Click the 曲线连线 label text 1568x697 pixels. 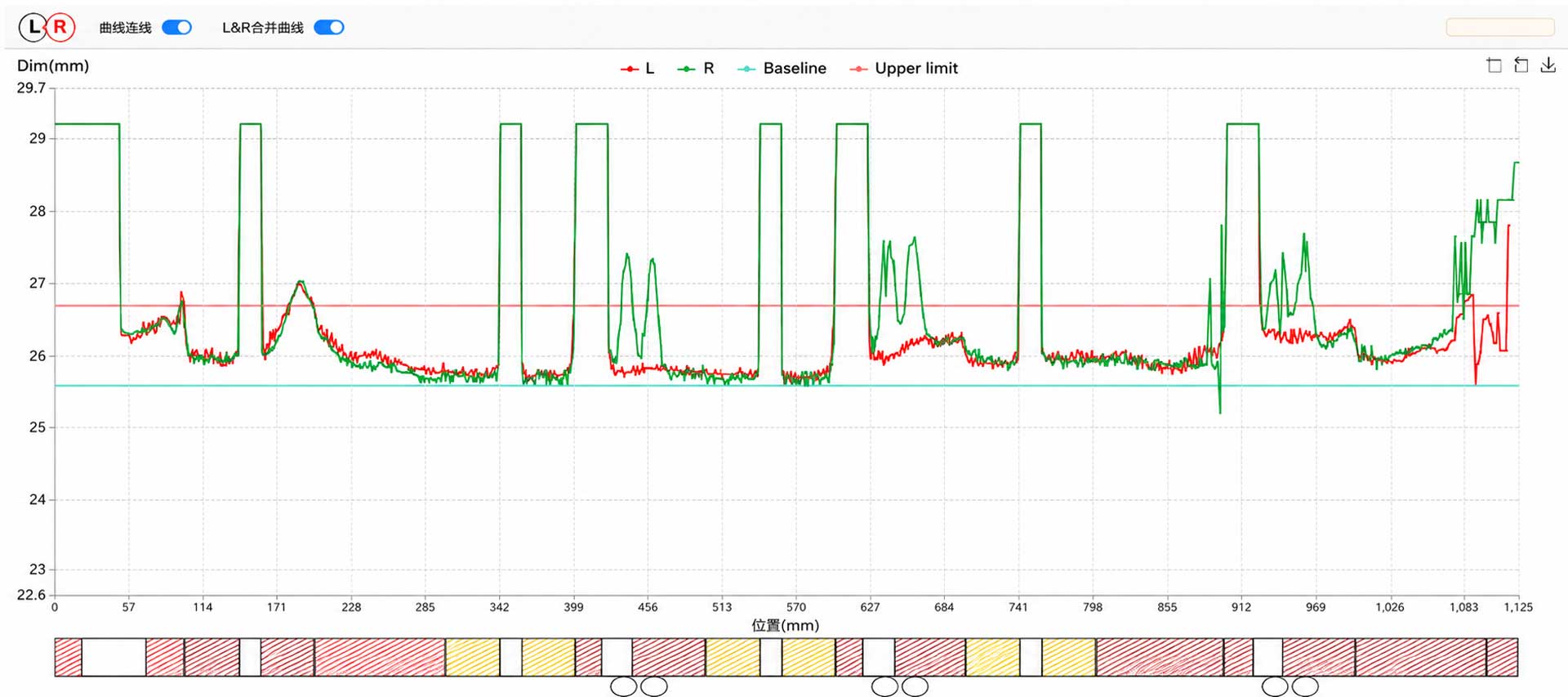point(125,28)
